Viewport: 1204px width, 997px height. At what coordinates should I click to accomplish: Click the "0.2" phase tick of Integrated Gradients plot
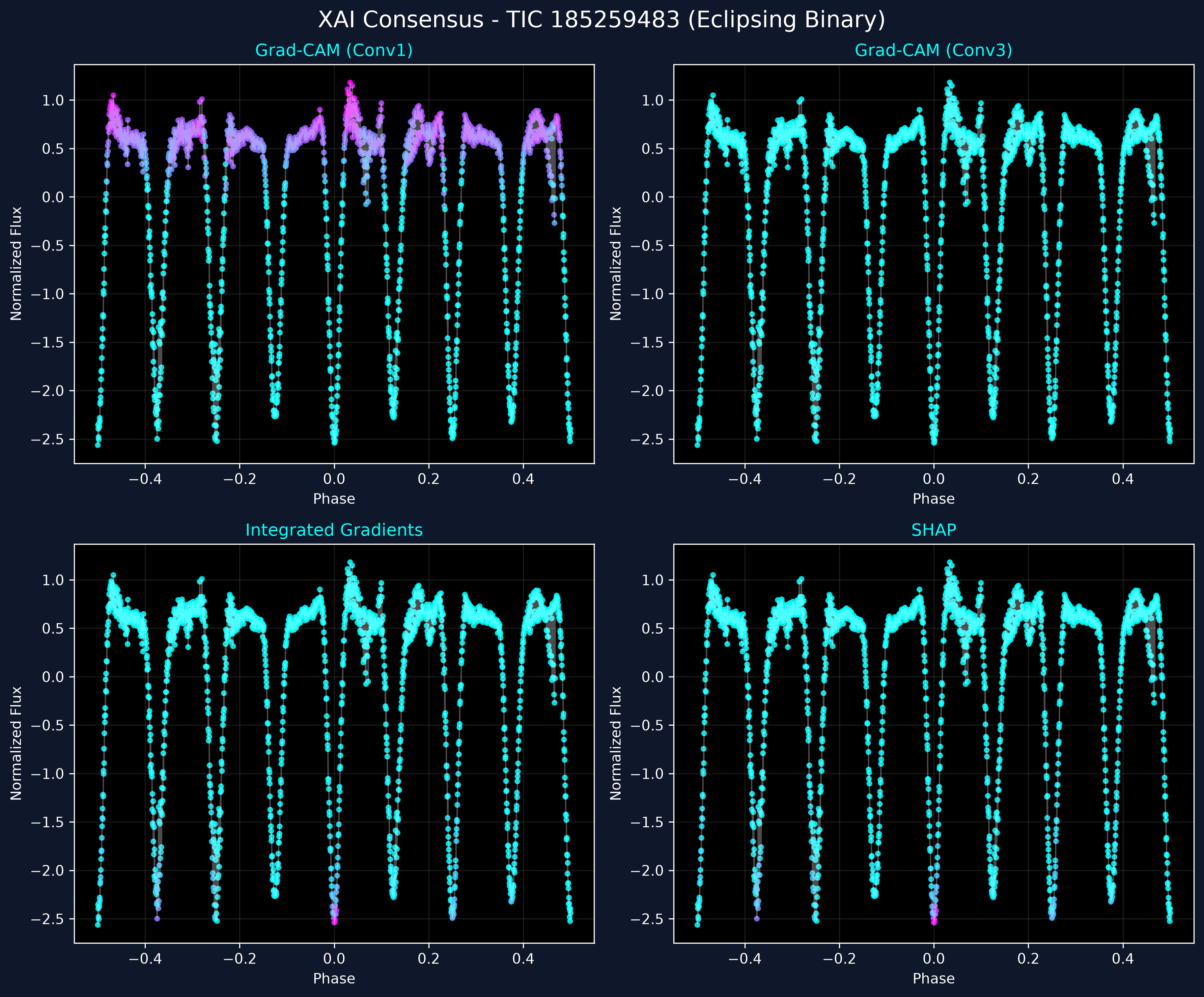428,959
